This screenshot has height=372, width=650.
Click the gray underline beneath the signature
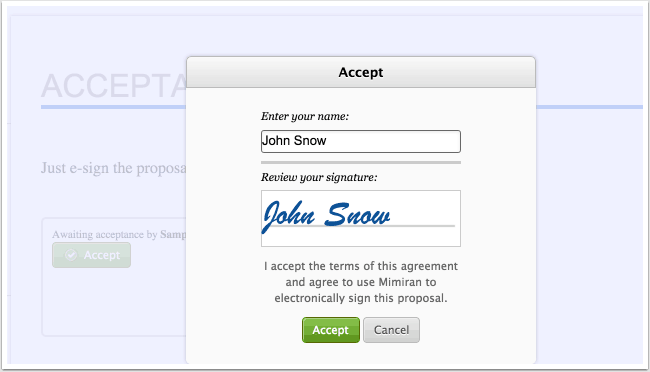[361, 226]
